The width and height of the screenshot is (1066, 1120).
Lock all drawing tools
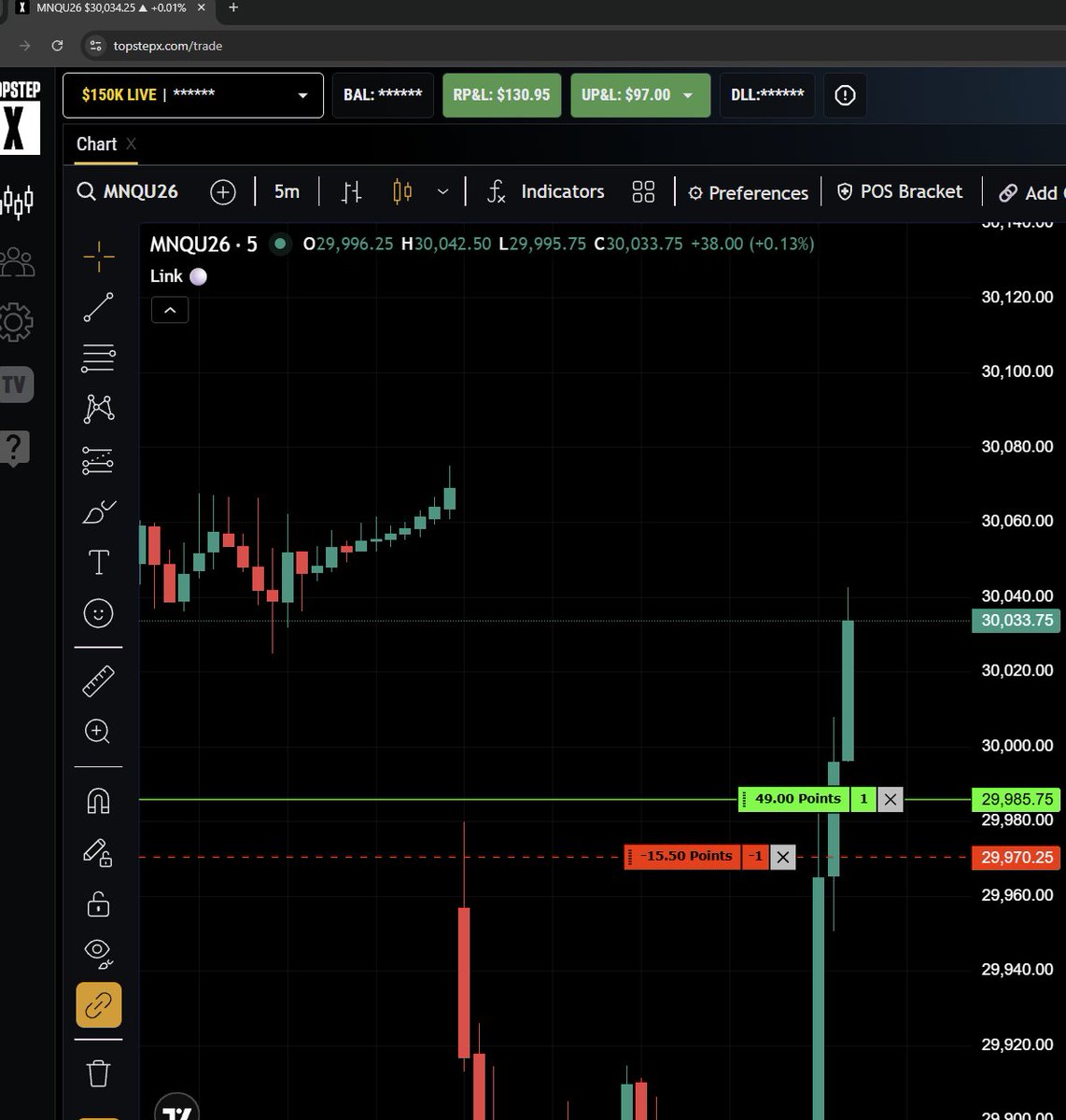pyautogui.click(x=99, y=903)
